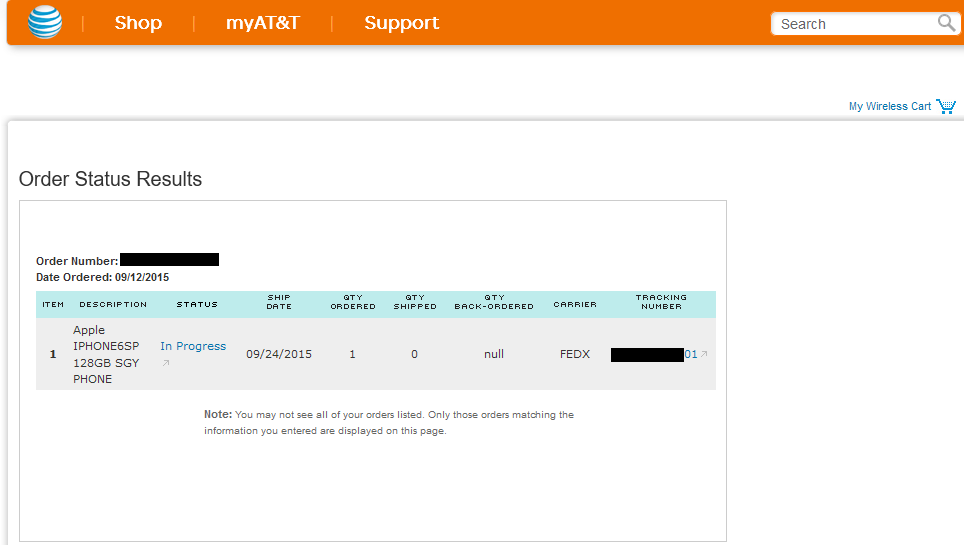
Task: Click Date Ordered 09/12/2015 text
Action: tap(103, 277)
